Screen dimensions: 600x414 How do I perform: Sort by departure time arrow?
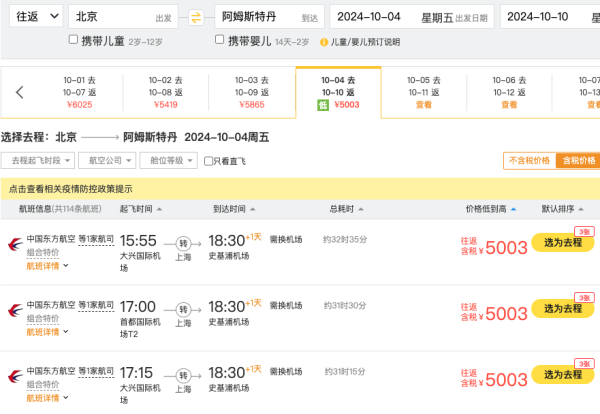[x=160, y=209]
